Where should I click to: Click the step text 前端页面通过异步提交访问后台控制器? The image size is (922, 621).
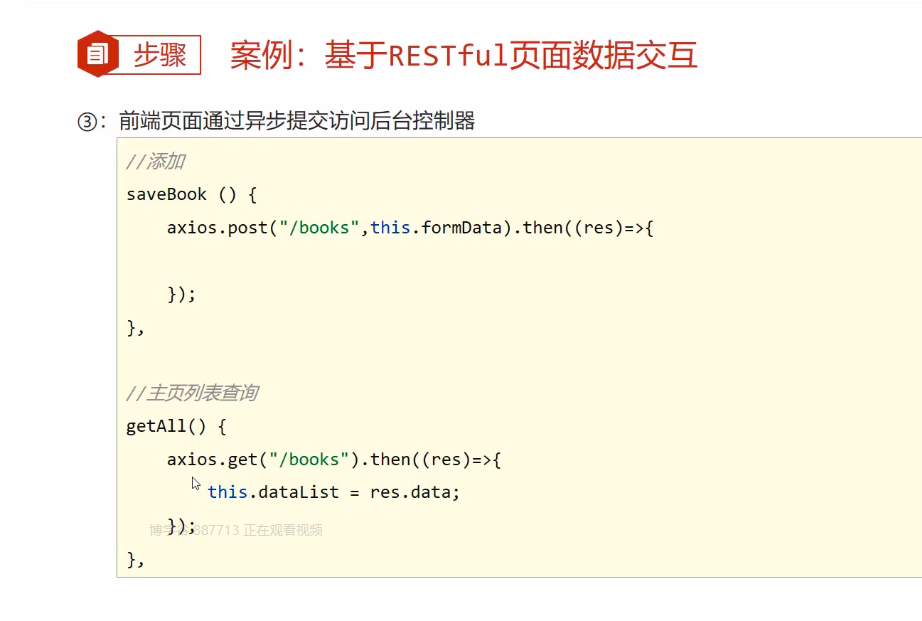tap(296, 122)
